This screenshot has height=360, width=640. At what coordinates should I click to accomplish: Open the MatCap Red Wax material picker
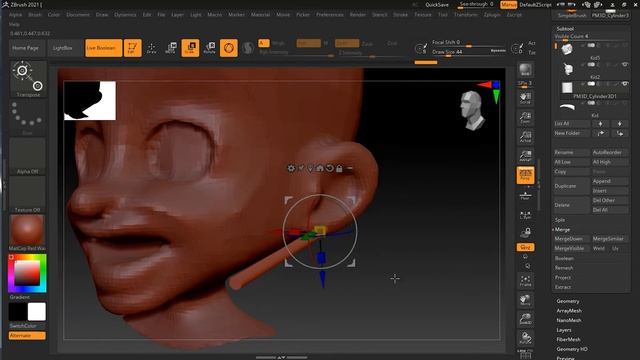point(27,233)
